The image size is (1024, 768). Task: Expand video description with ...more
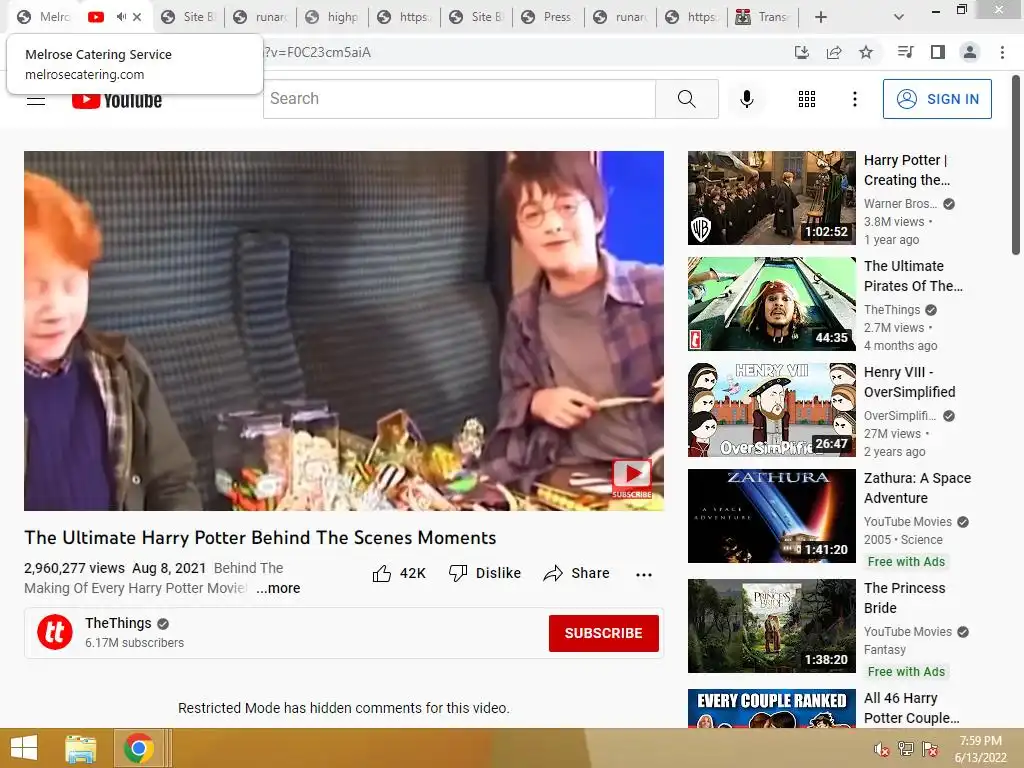[x=278, y=588]
